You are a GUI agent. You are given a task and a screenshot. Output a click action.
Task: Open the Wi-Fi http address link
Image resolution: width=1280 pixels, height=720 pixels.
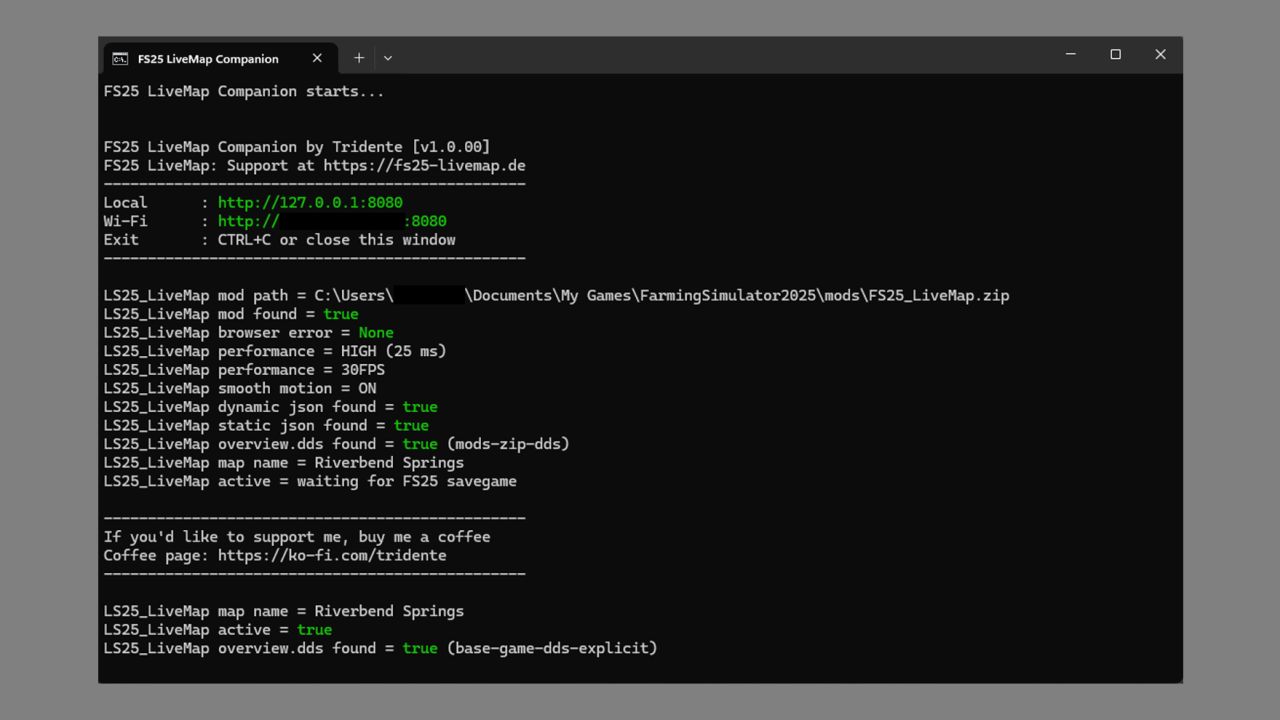click(x=332, y=221)
